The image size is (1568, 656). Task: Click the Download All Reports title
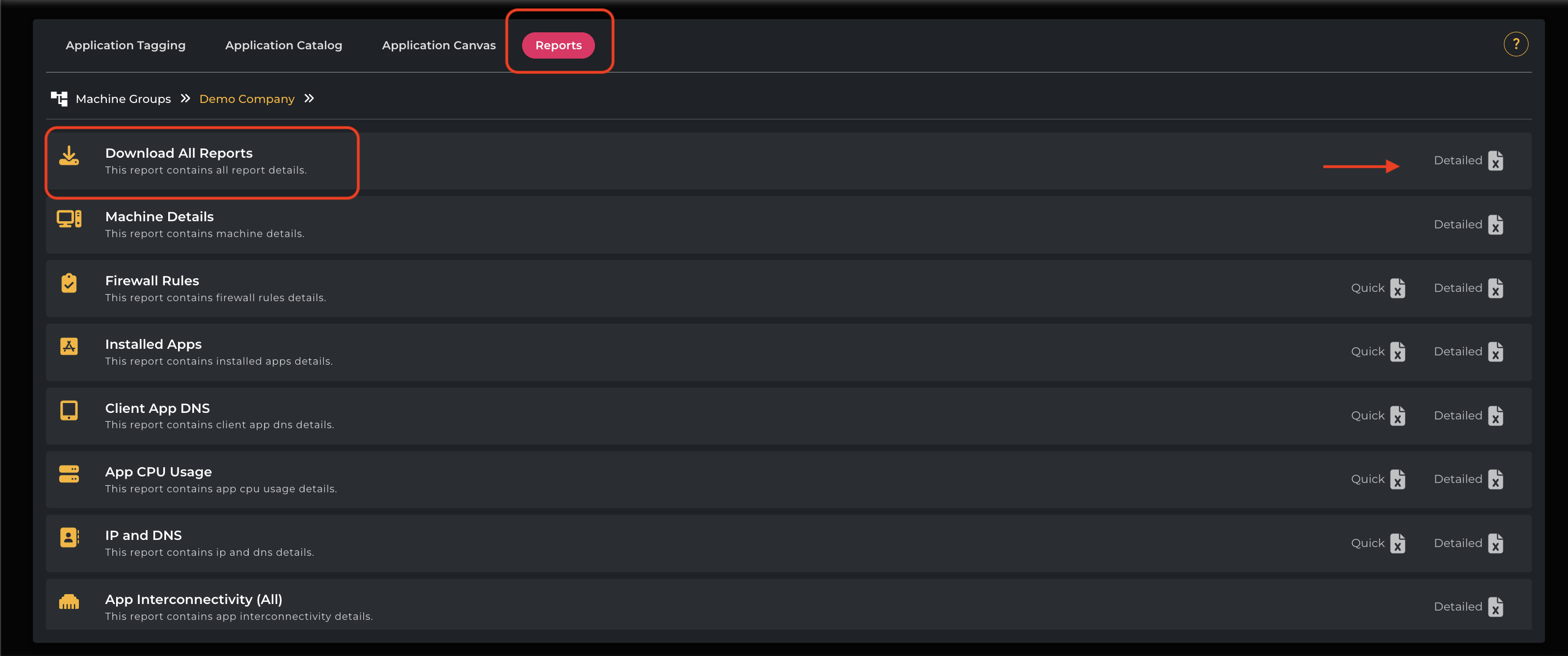click(x=179, y=153)
